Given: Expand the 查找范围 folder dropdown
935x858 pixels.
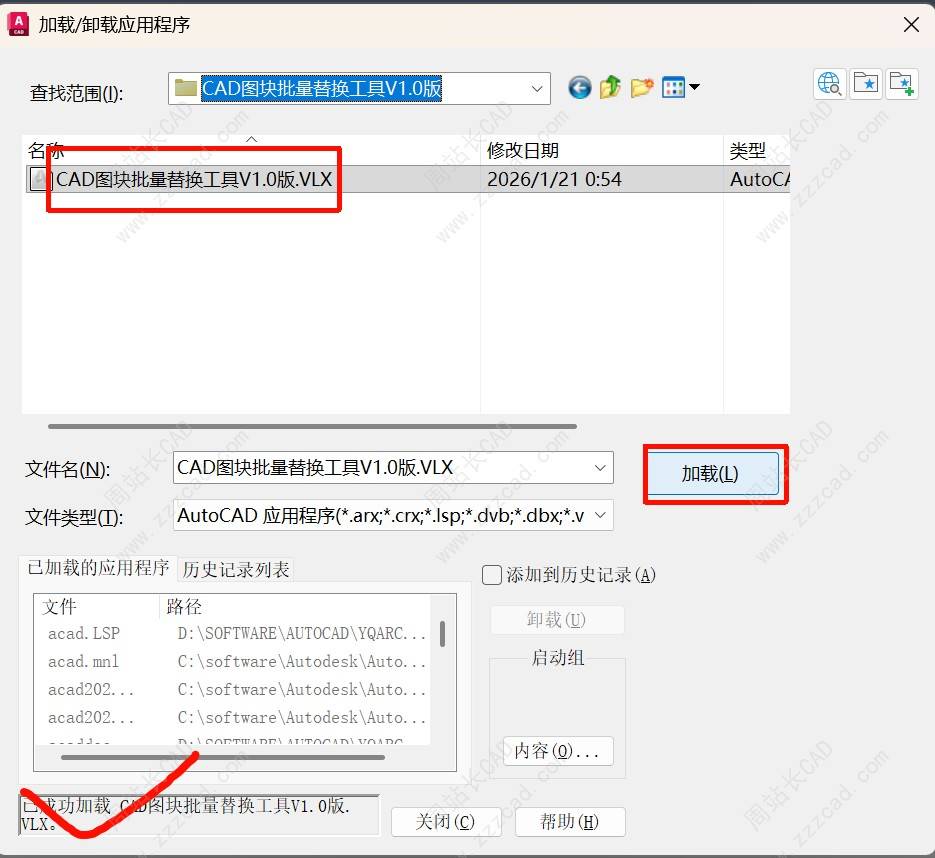Looking at the screenshot, I should tap(535, 88).
